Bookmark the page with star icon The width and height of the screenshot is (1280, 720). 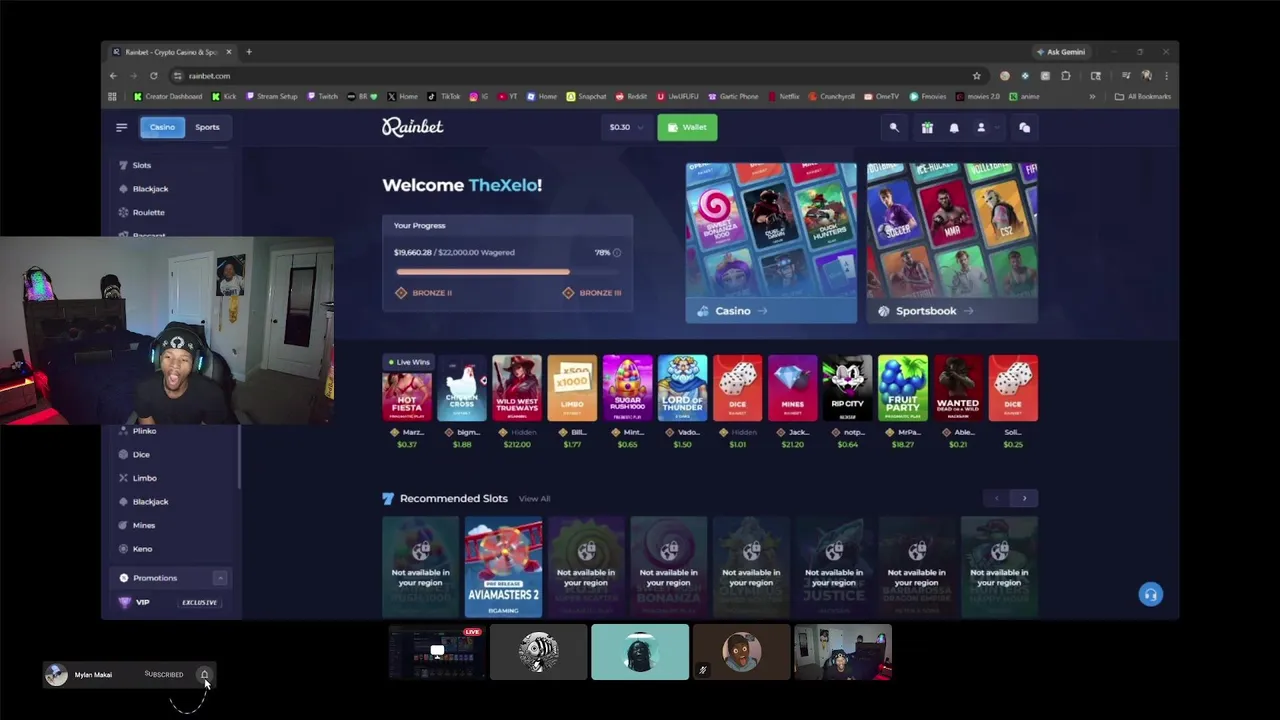pos(977,76)
